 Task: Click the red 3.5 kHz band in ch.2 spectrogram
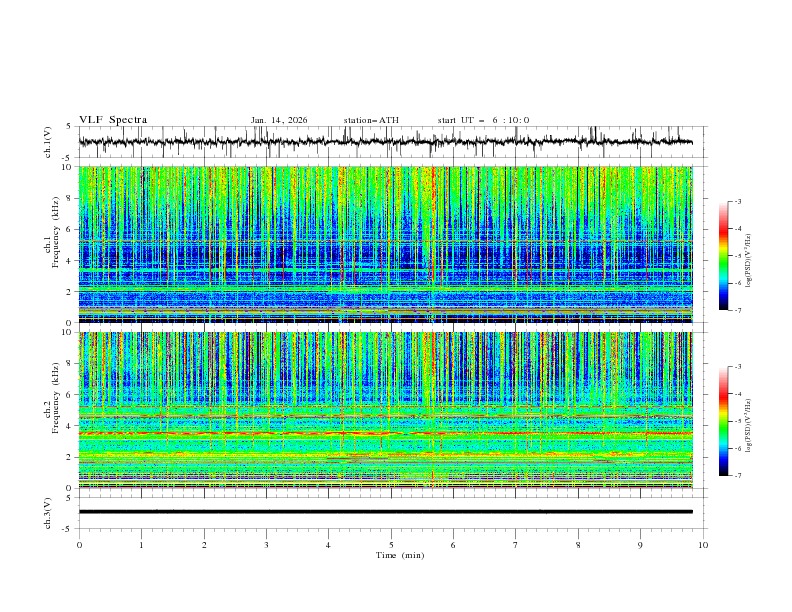click(x=385, y=433)
